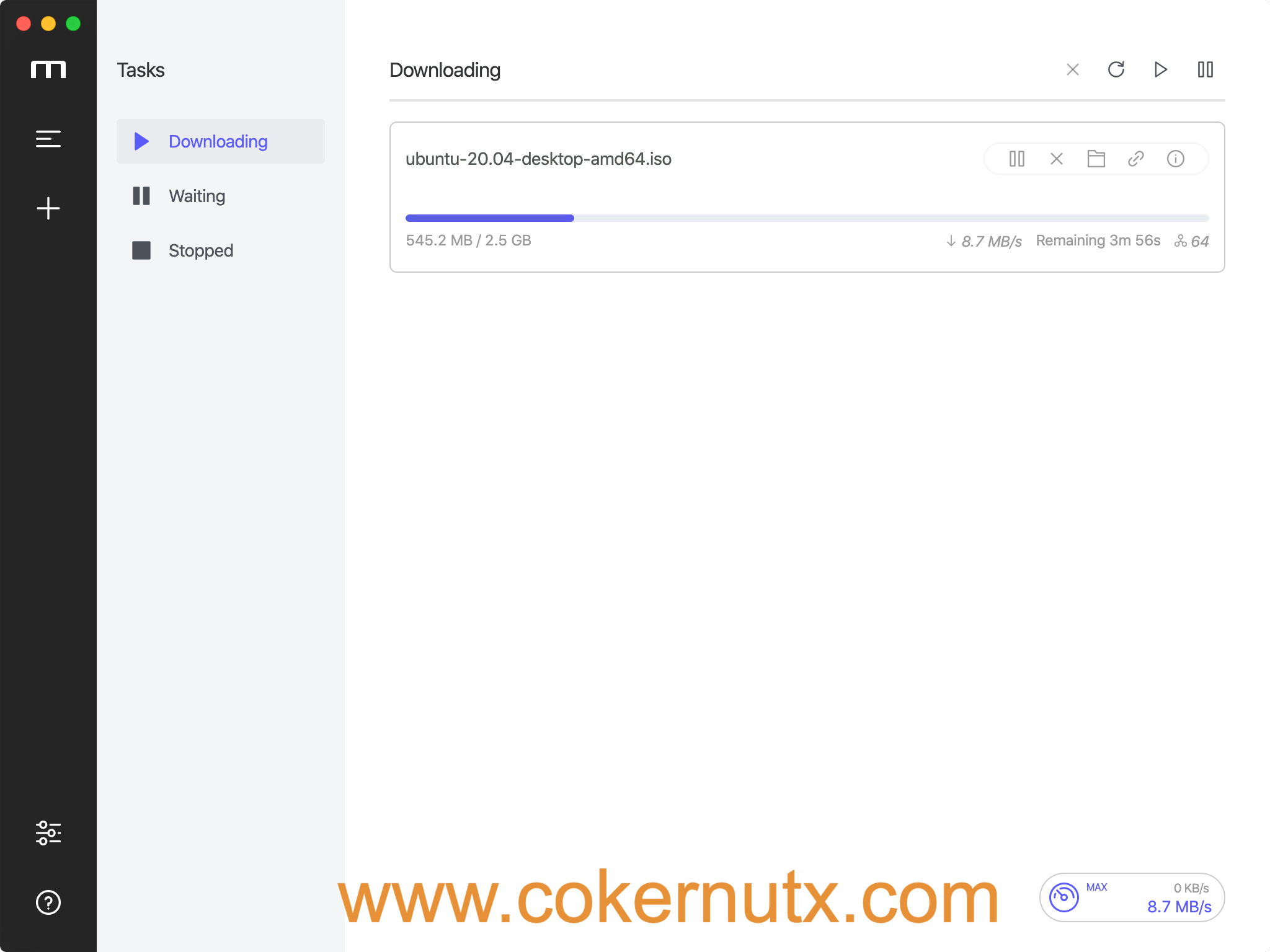Add a new download task
The width and height of the screenshot is (1270, 952).
[x=48, y=207]
